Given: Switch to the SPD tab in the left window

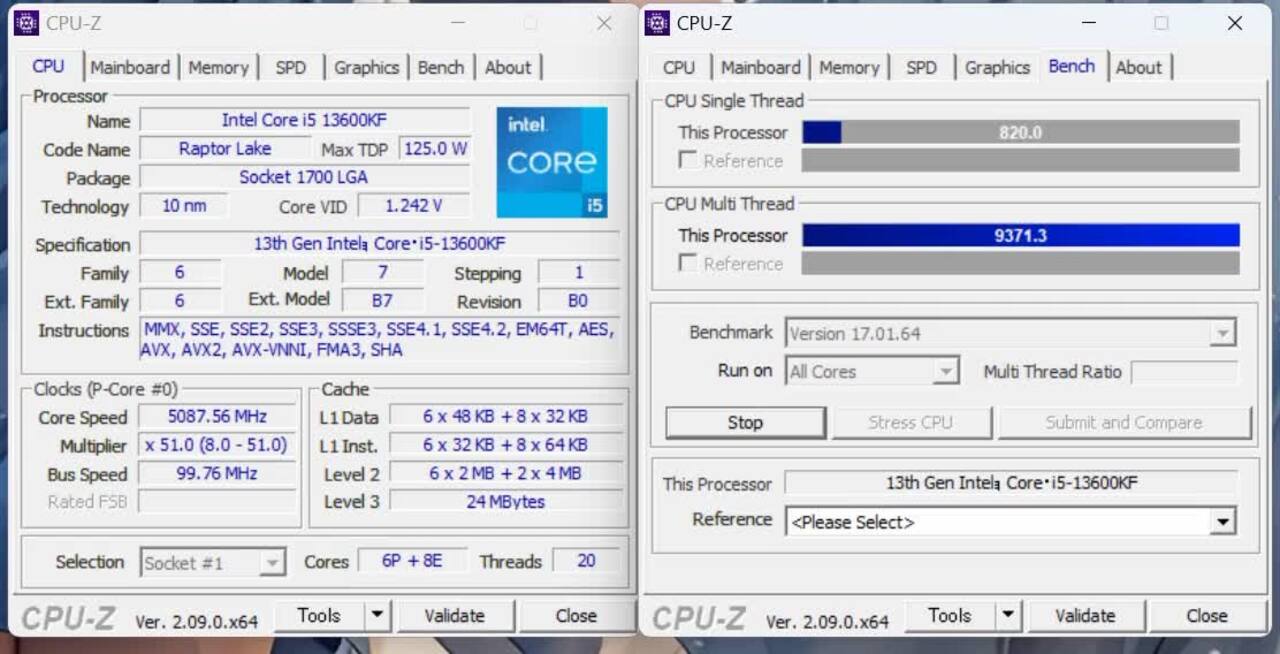Looking at the screenshot, I should (x=291, y=66).
